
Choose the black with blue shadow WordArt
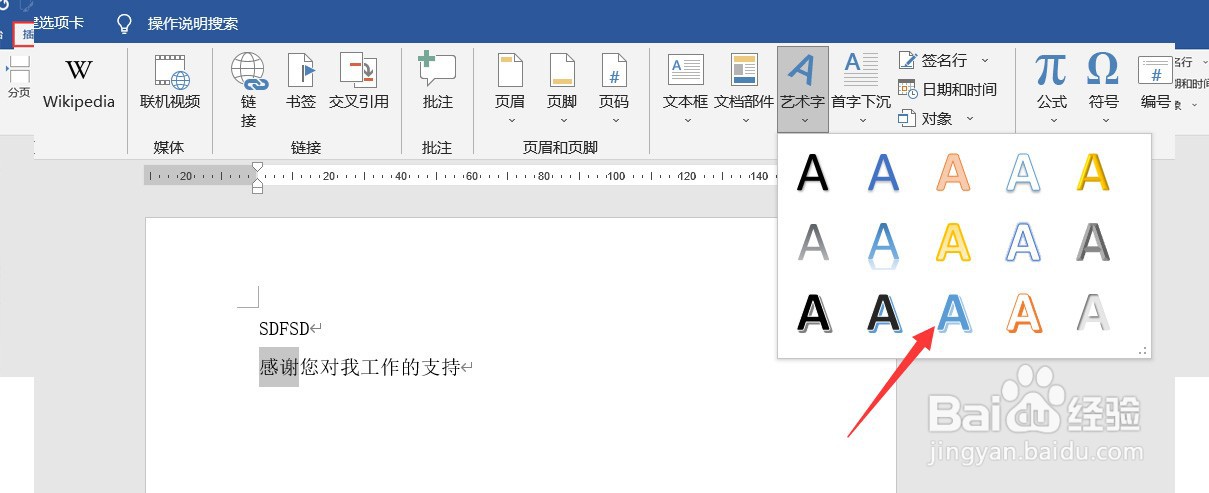tap(883, 313)
